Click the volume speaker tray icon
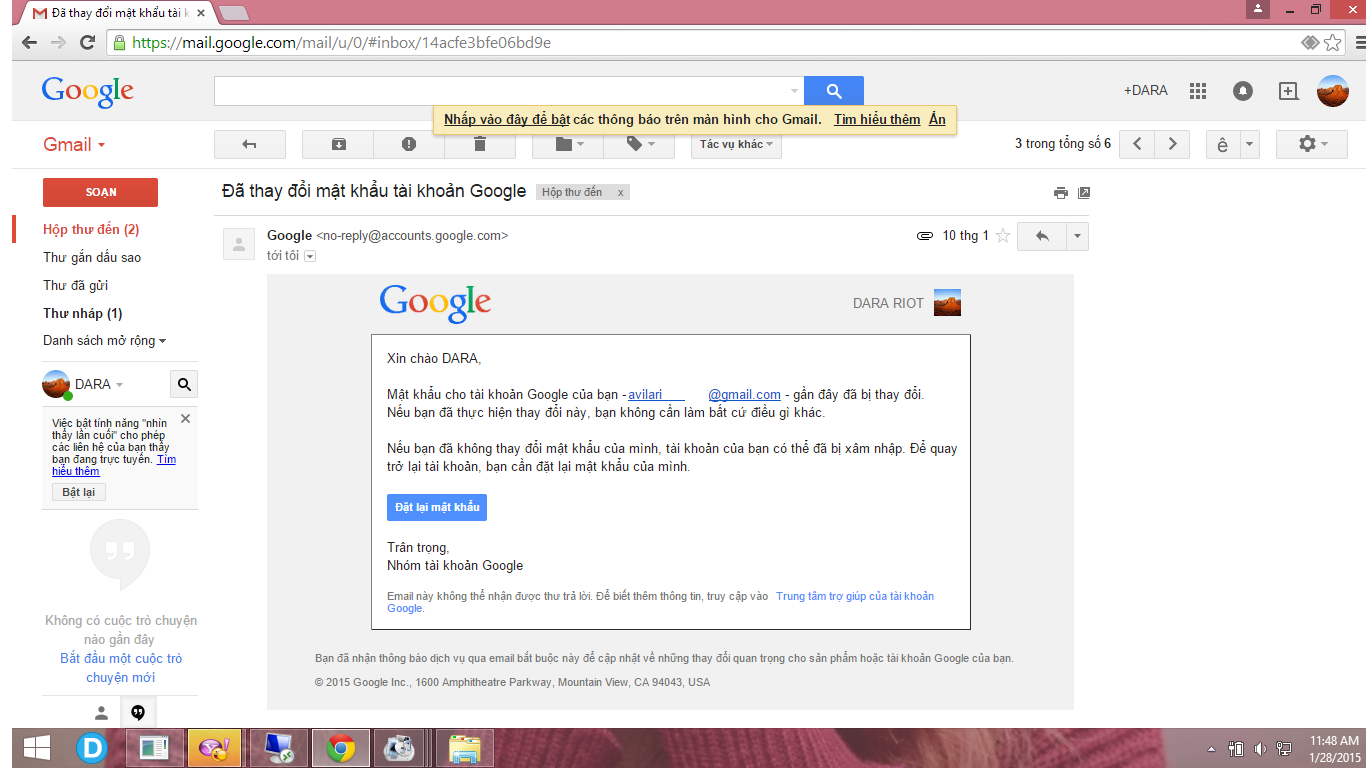 1260,748
